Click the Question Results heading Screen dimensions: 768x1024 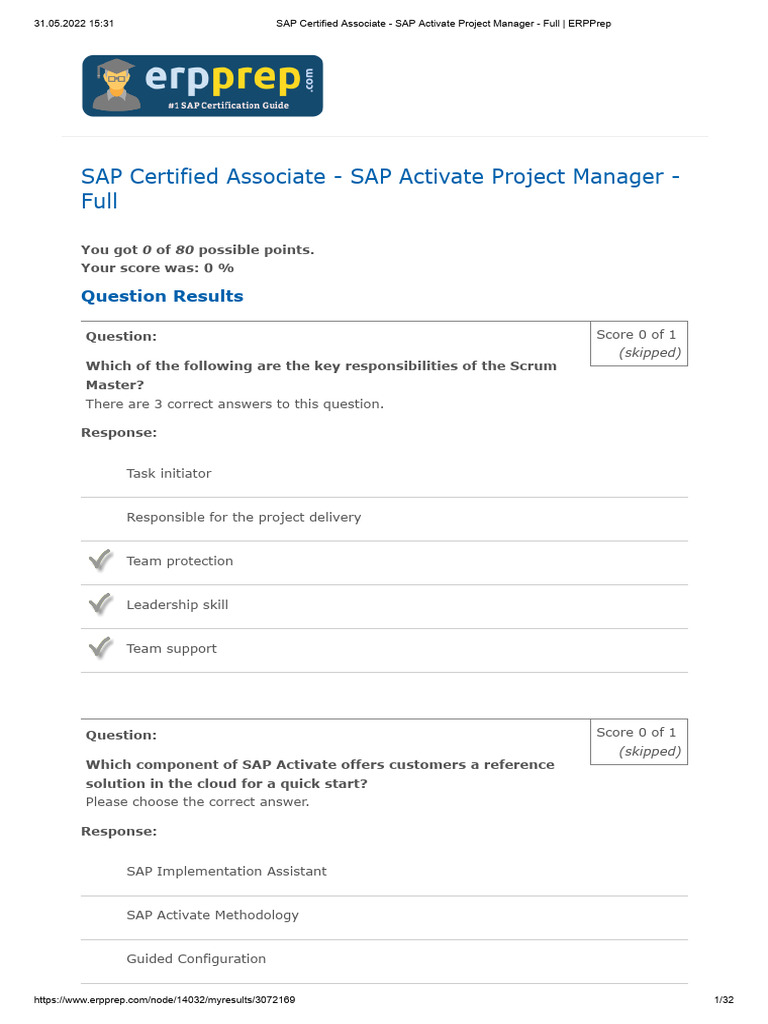[162, 296]
